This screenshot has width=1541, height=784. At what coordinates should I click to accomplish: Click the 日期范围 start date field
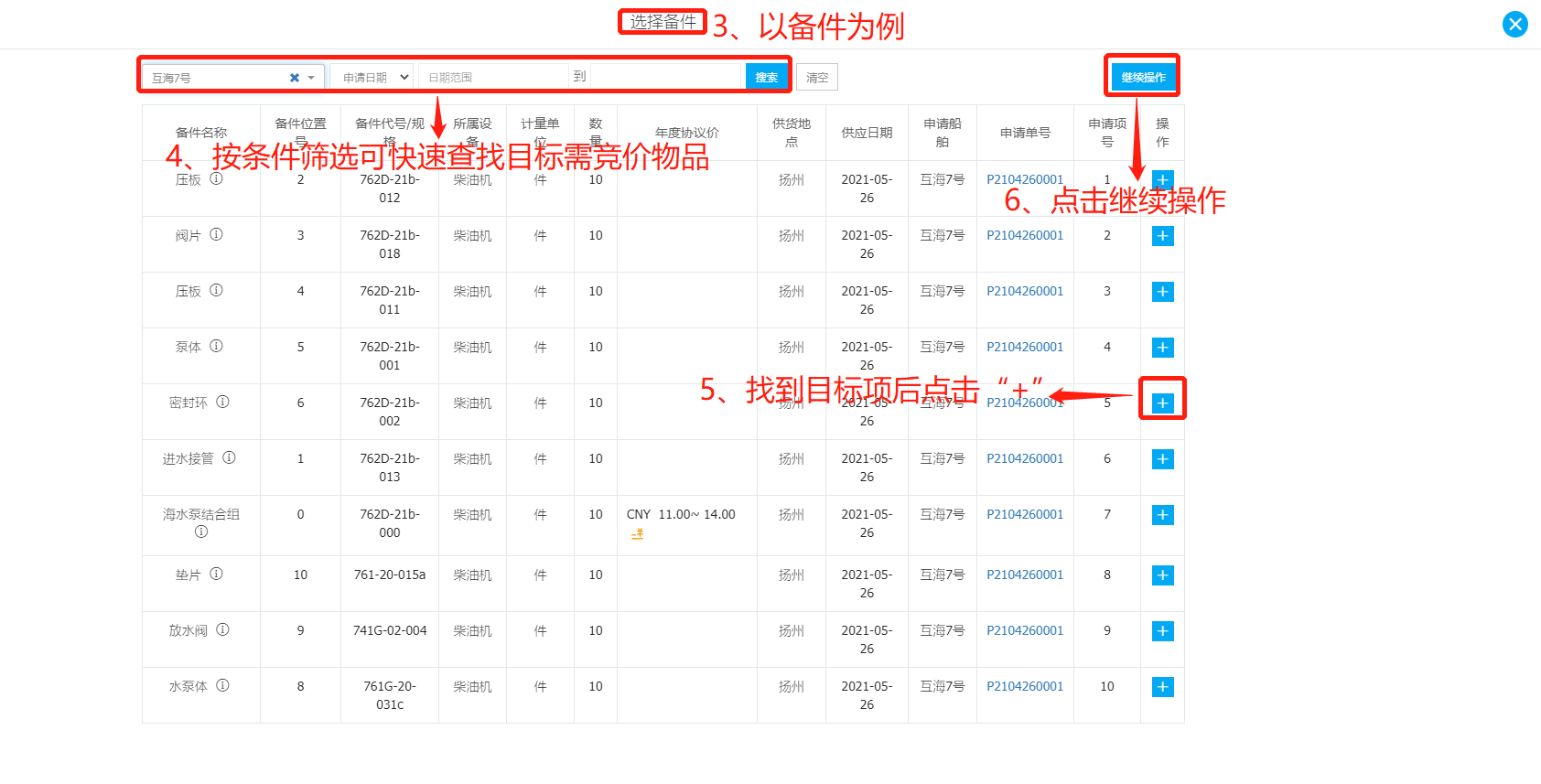493,78
